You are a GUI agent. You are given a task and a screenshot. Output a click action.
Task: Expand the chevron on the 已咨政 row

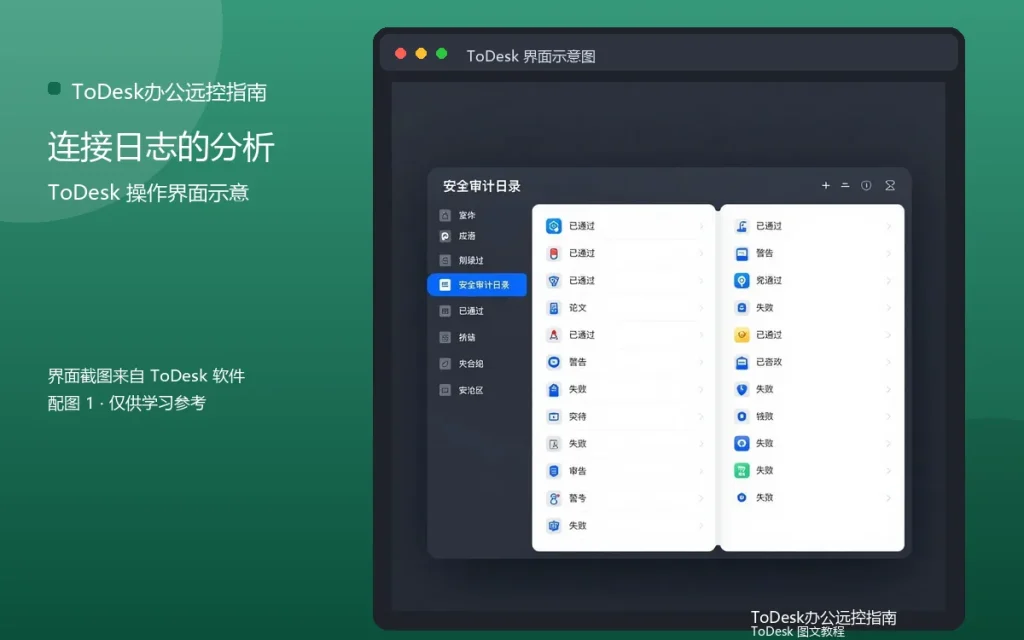pyautogui.click(x=889, y=362)
